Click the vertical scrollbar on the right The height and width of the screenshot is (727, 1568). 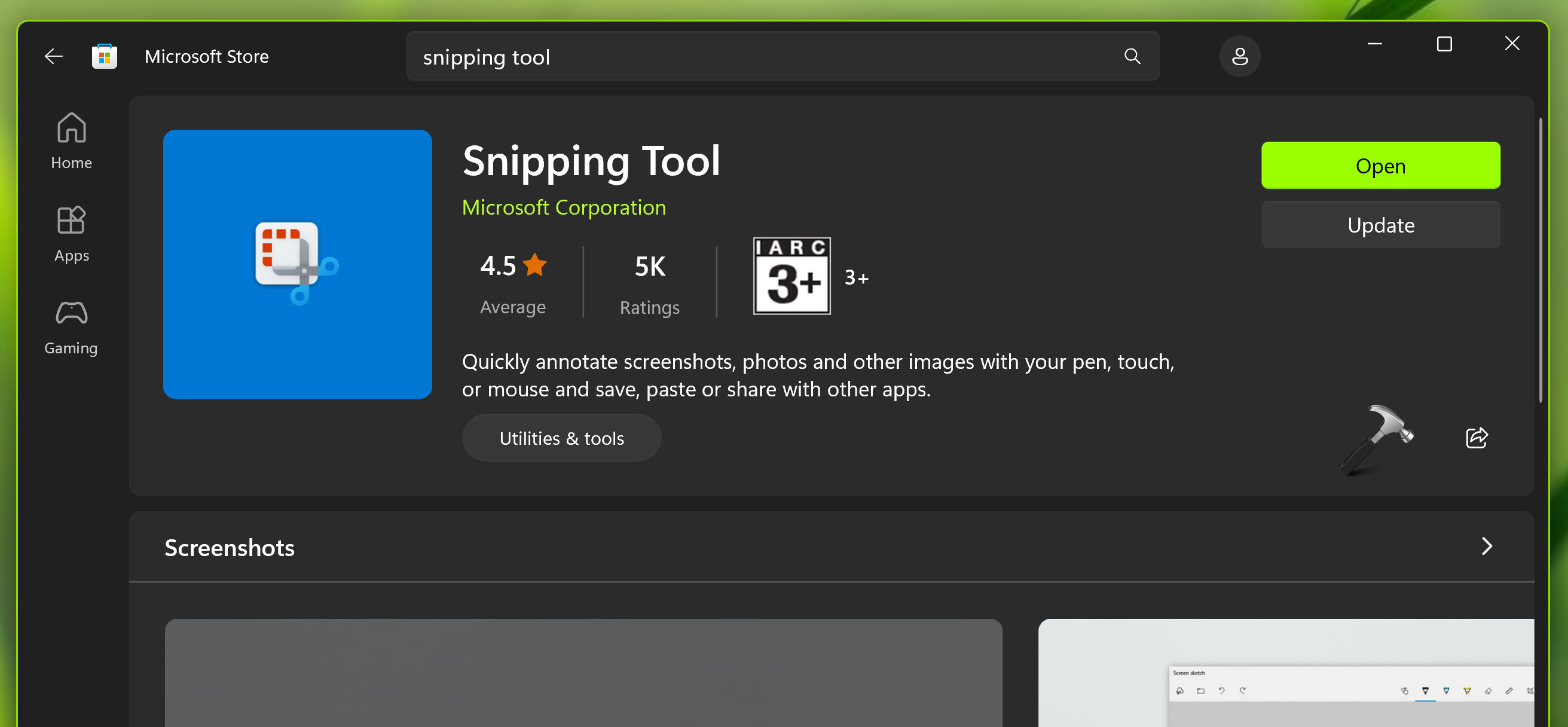point(1540,262)
